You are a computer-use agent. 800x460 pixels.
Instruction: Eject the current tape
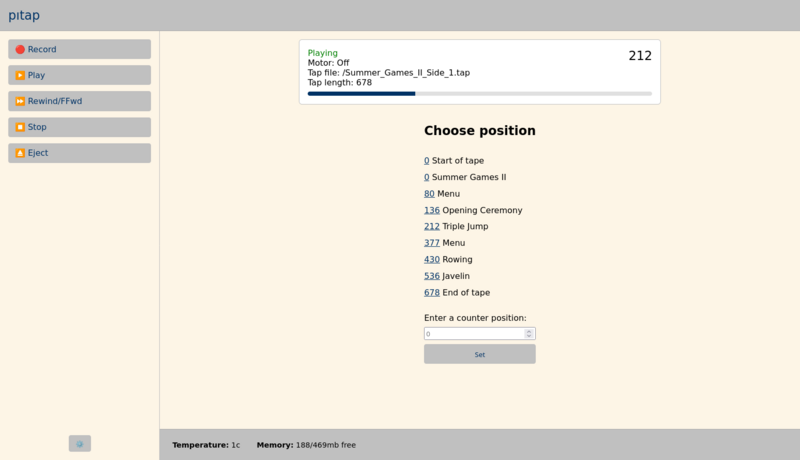(x=80, y=153)
